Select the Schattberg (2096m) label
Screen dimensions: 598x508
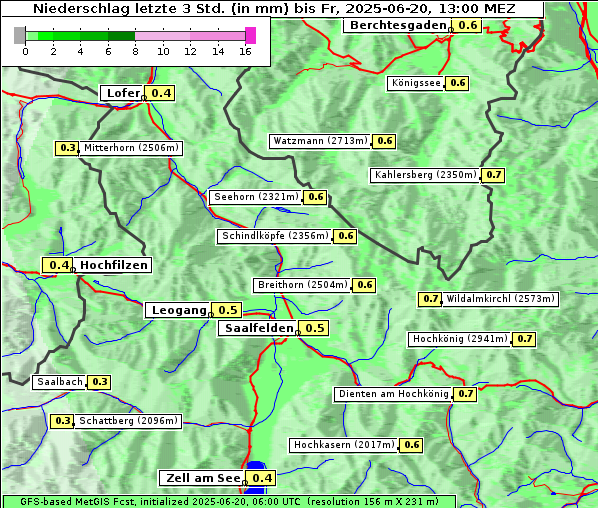128,421
